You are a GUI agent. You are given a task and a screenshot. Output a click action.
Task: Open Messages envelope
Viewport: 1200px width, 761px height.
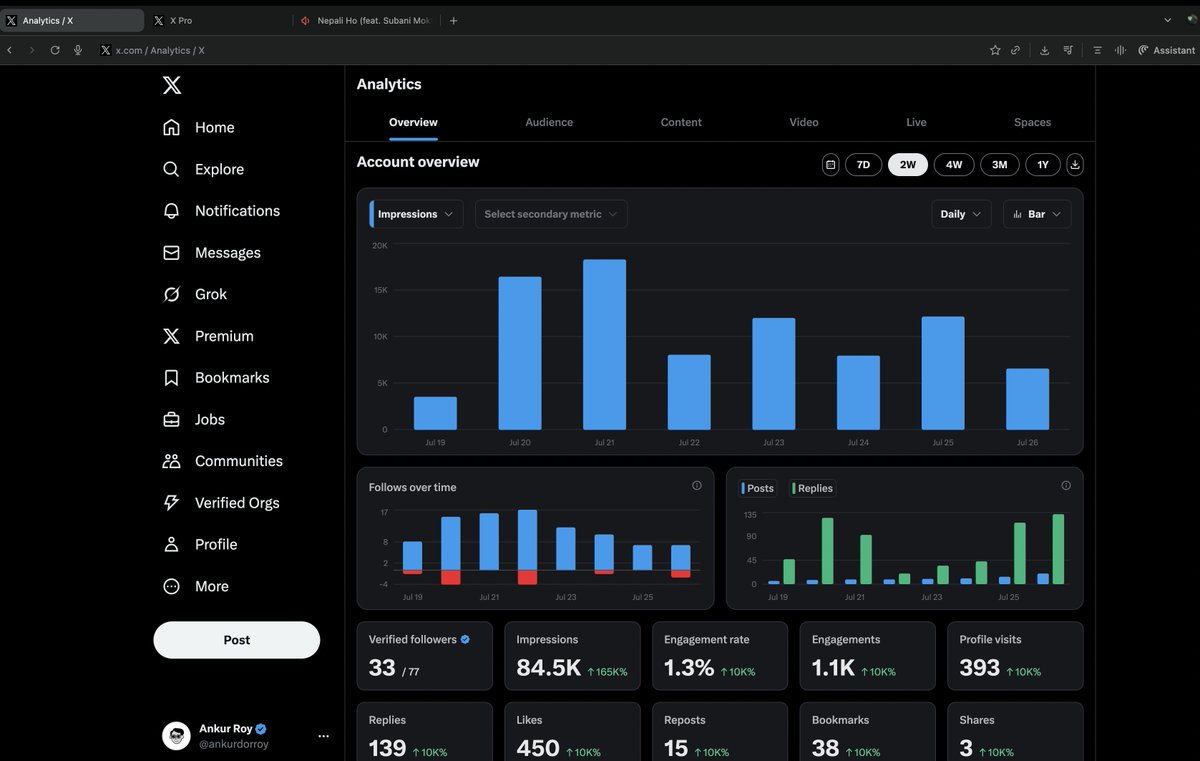[x=211, y=253]
